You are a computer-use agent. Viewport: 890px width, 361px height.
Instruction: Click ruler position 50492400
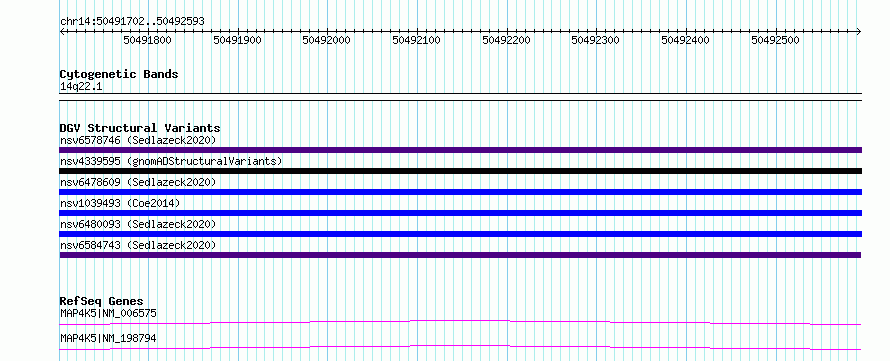(x=686, y=40)
